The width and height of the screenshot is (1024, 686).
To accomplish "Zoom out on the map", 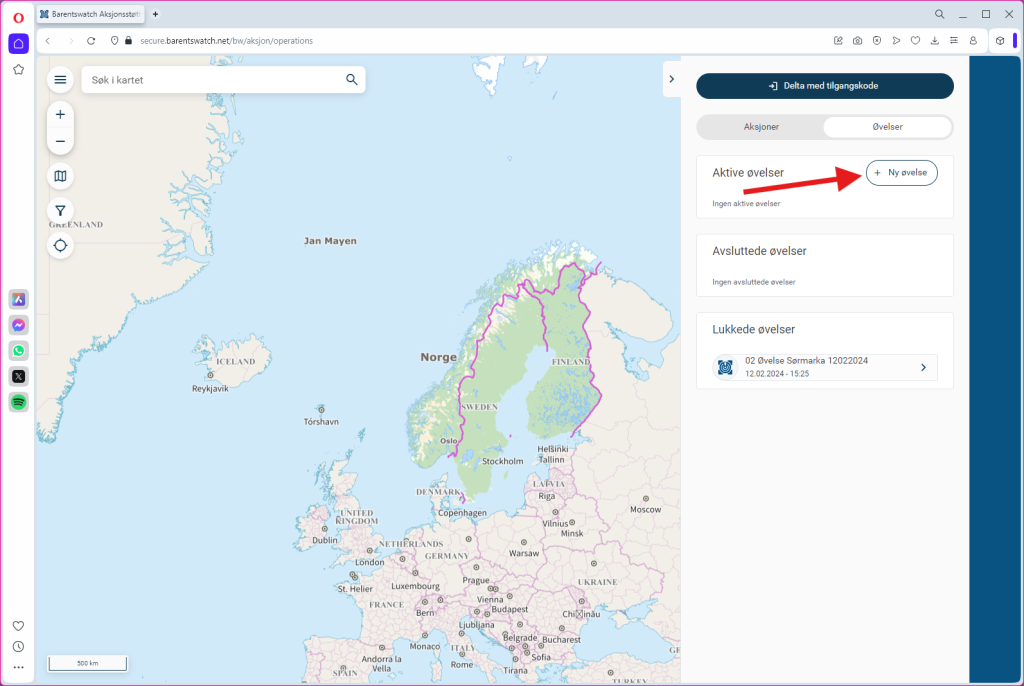I will 60,141.
